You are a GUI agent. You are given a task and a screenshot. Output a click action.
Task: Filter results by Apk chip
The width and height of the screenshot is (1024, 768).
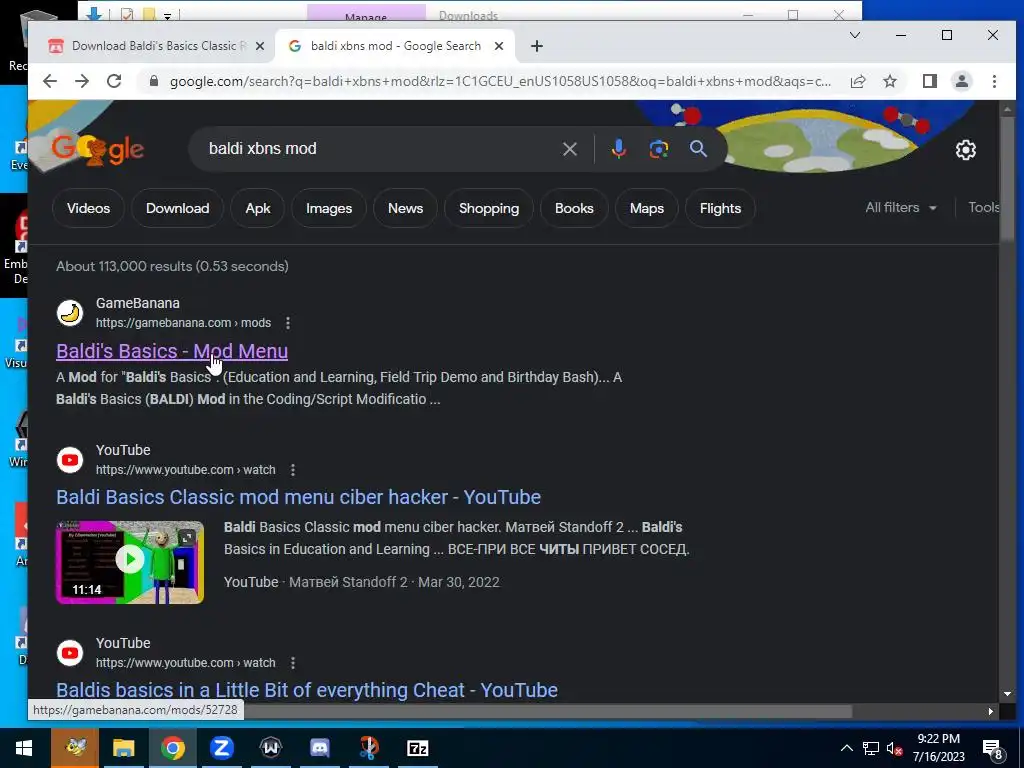point(258,208)
